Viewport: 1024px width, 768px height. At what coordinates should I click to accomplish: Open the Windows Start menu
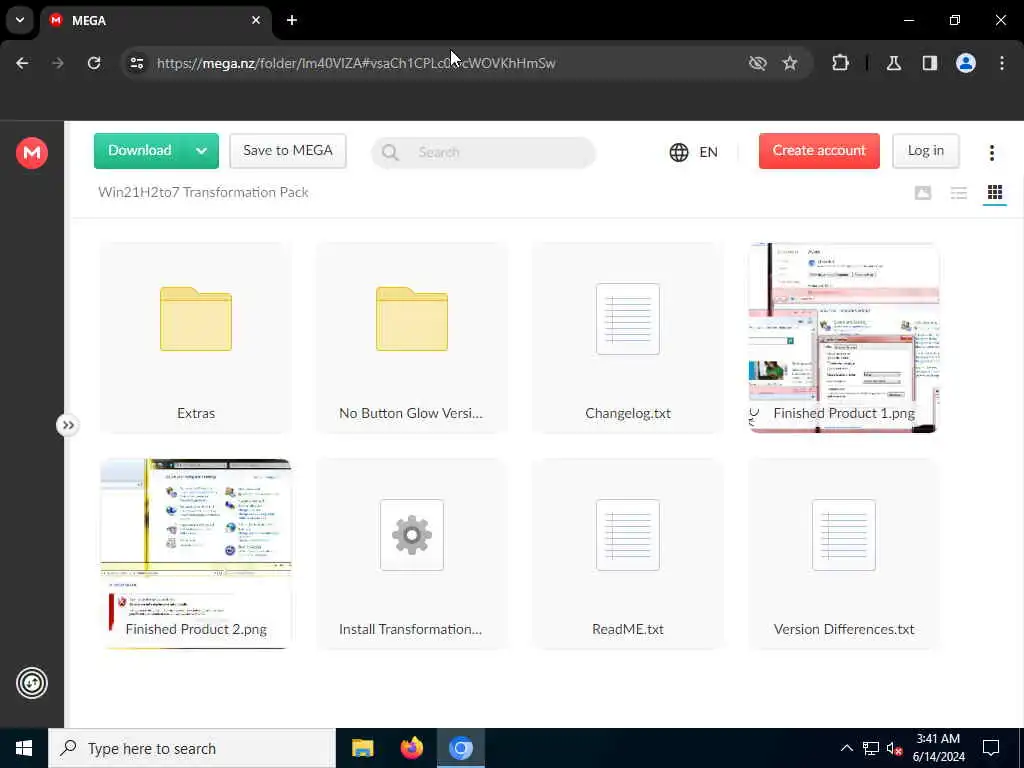pos(24,748)
